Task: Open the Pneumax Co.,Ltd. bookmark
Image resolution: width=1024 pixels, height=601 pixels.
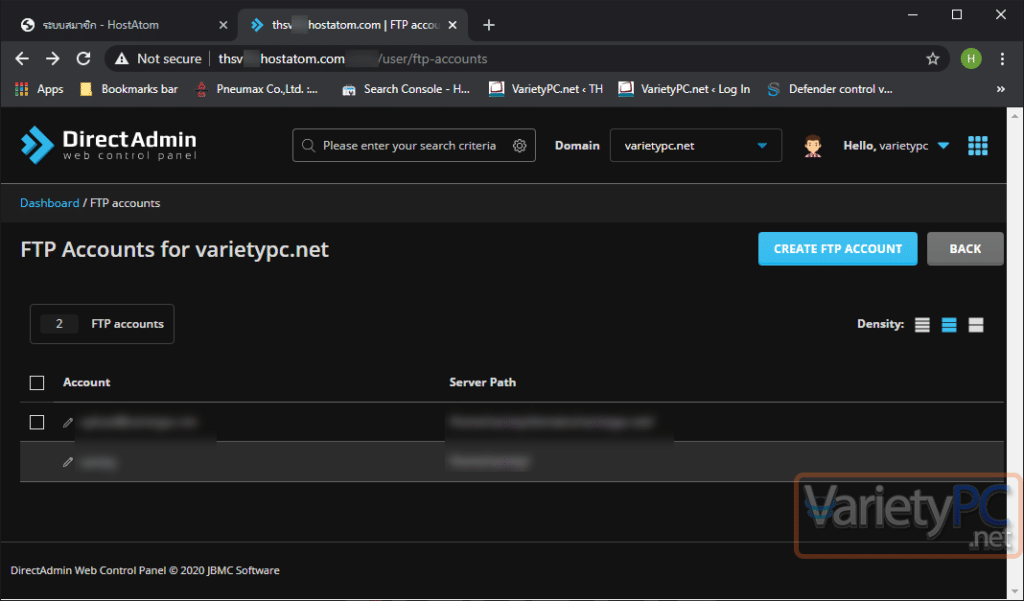Action: 257,89
